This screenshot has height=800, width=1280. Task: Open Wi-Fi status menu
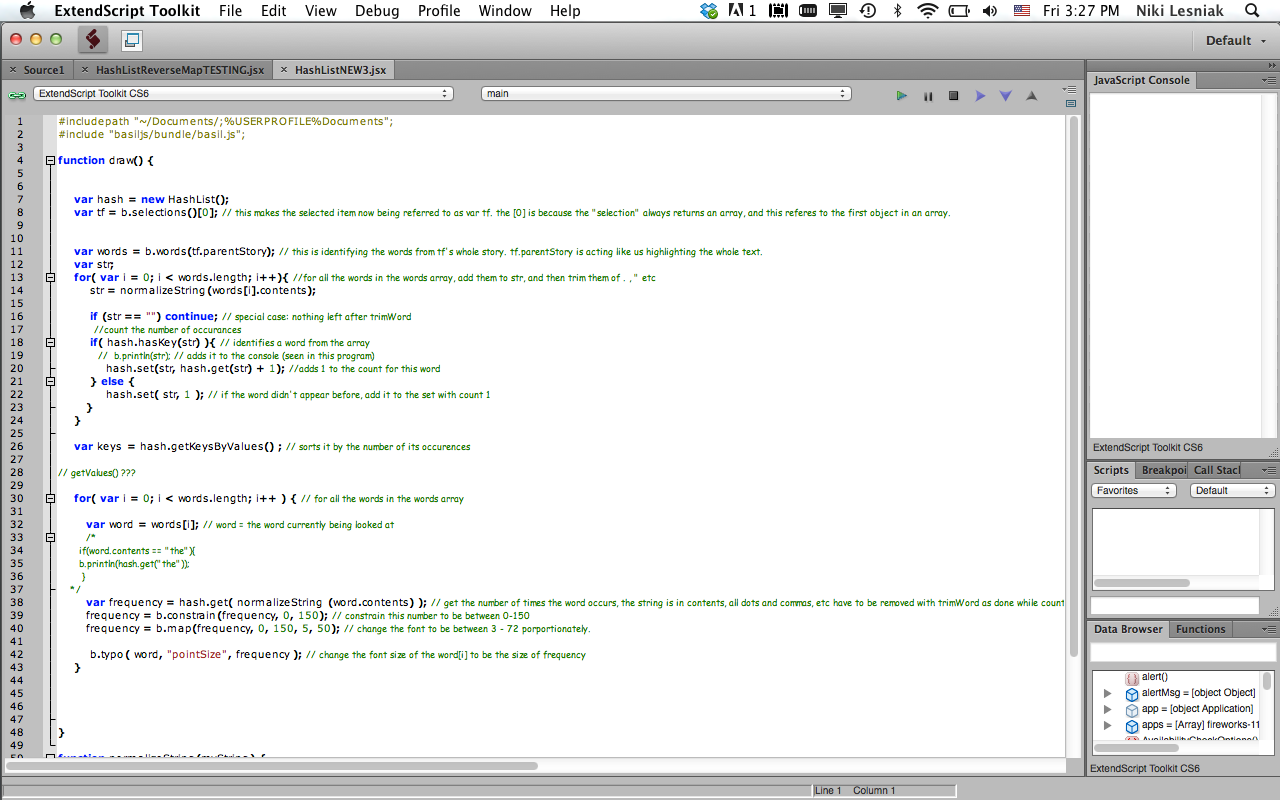click(x=928, y=11)
